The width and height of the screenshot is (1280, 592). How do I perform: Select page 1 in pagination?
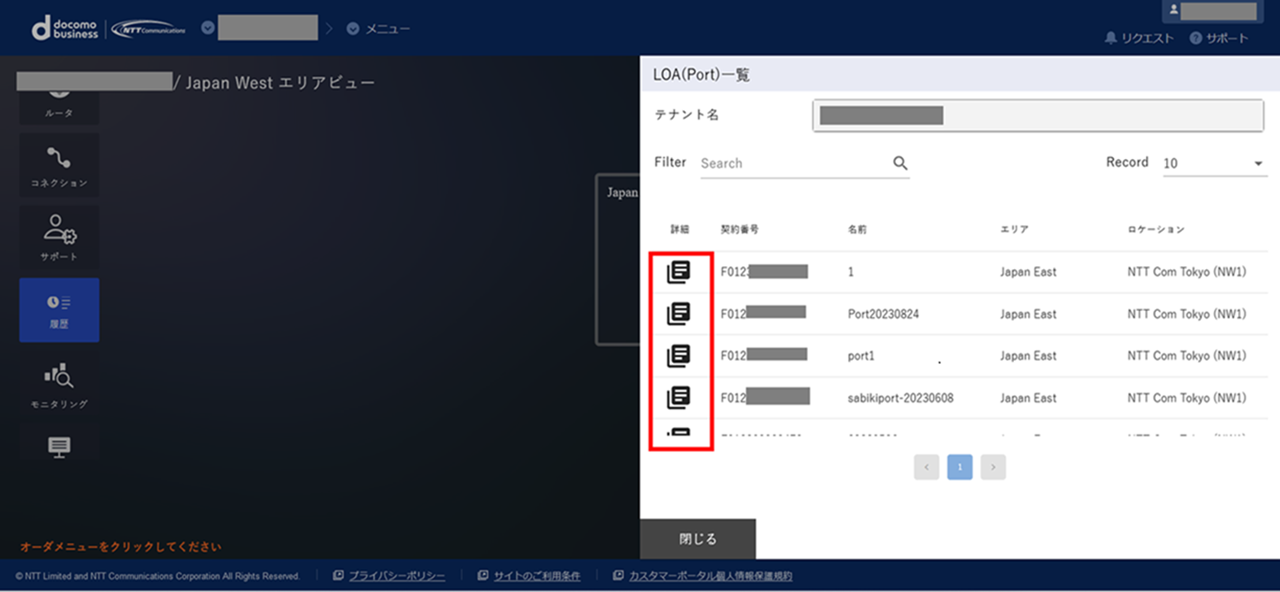(x=960, y=467)
